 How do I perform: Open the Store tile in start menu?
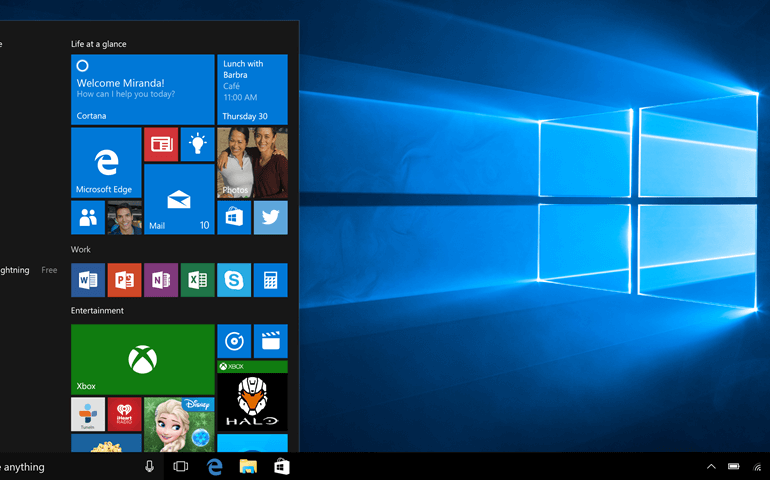pos(234,218)
